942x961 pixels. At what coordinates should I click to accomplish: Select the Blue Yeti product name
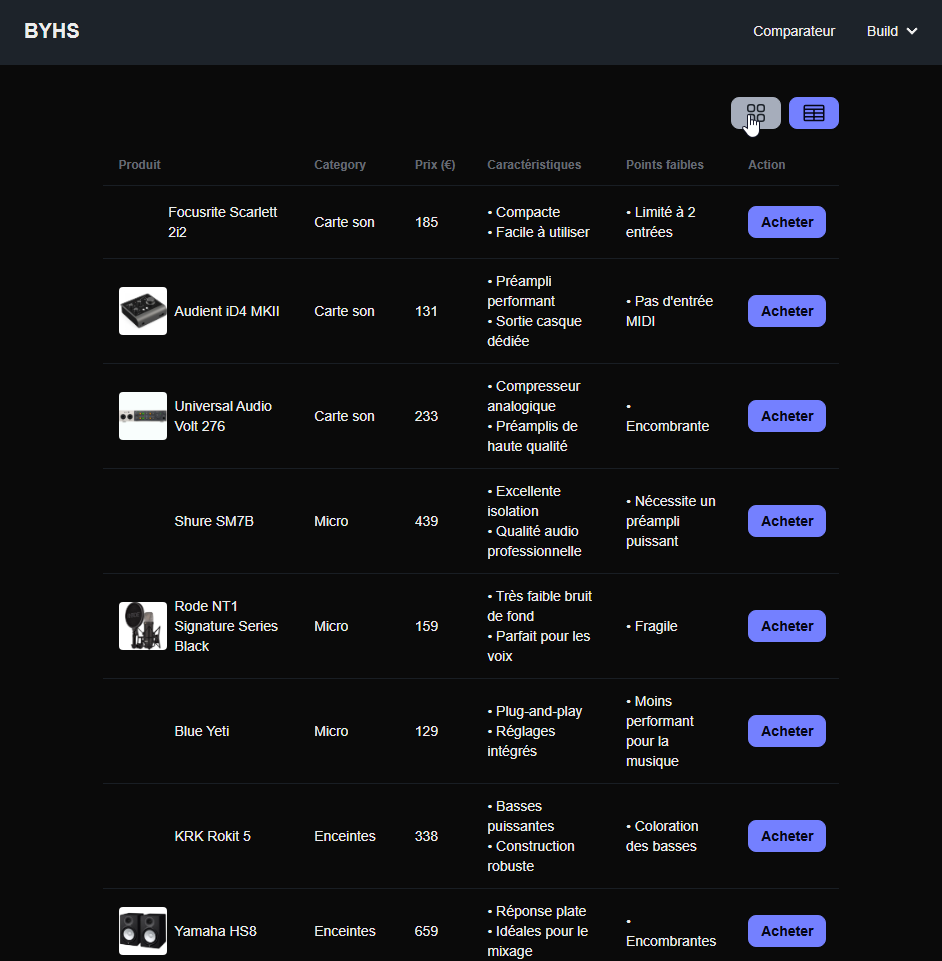202,731
